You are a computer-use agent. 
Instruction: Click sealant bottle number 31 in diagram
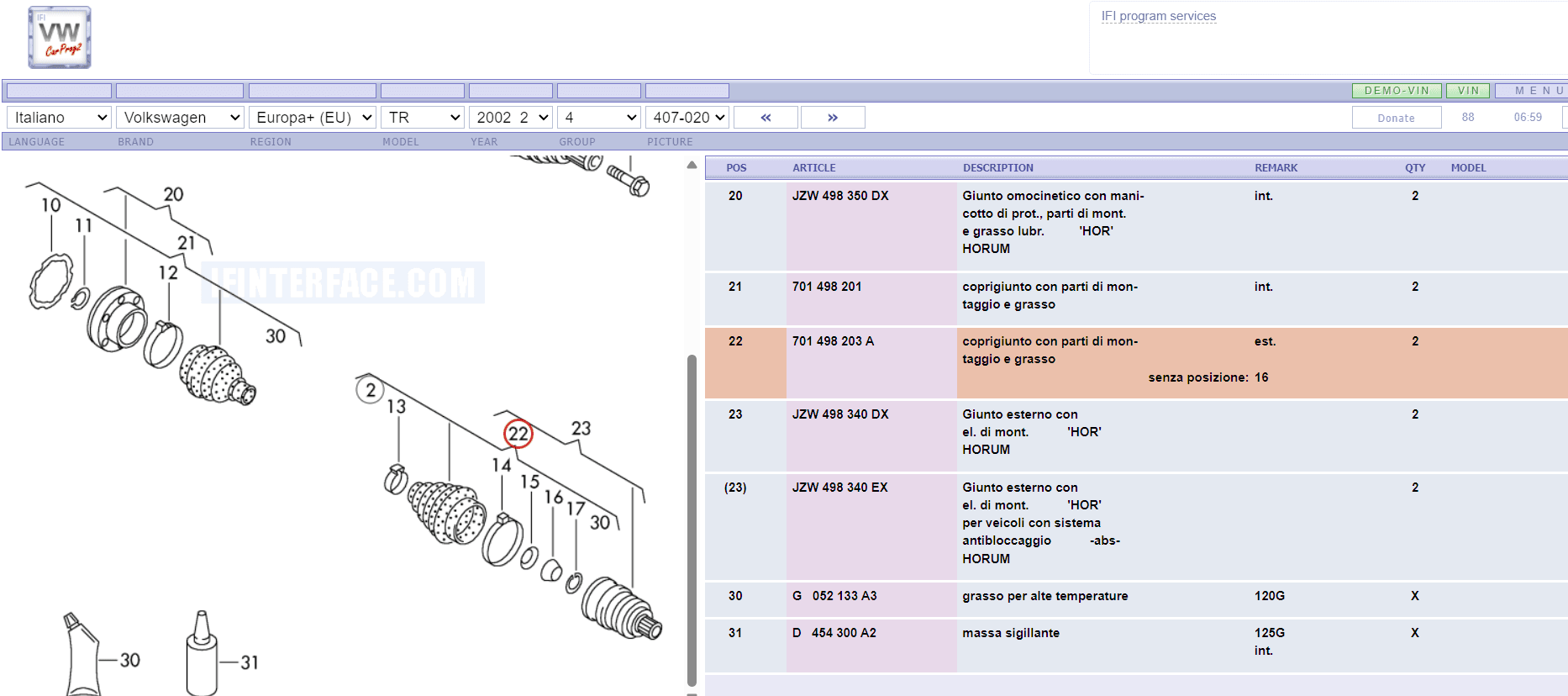pyautogui.click(x=202, y=655)
